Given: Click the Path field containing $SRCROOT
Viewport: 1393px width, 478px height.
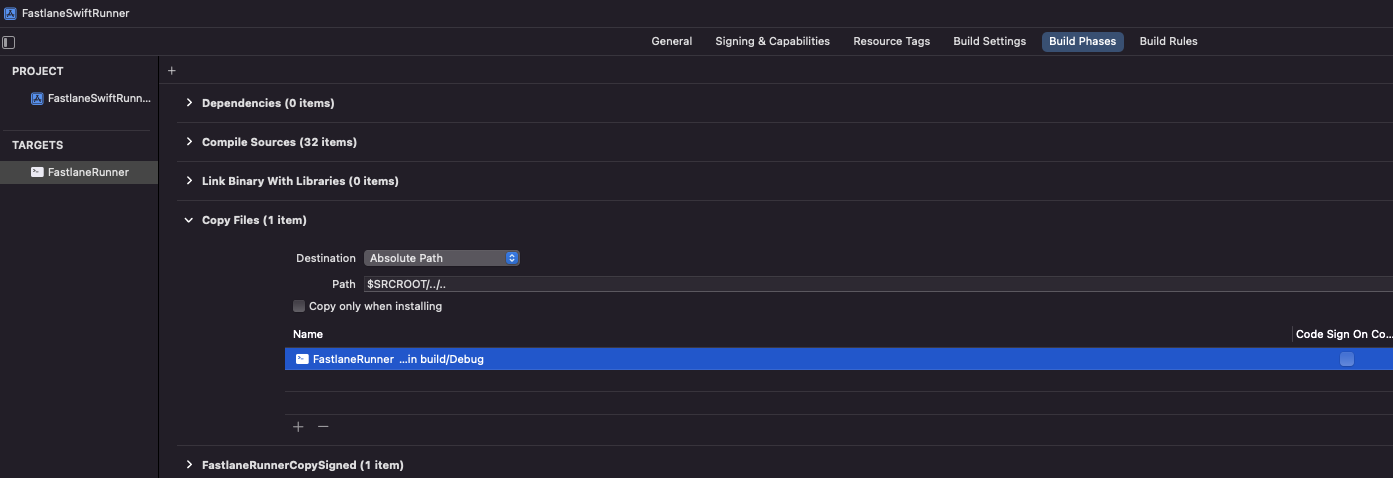Looking at the screenshot, I should (878, 284).
